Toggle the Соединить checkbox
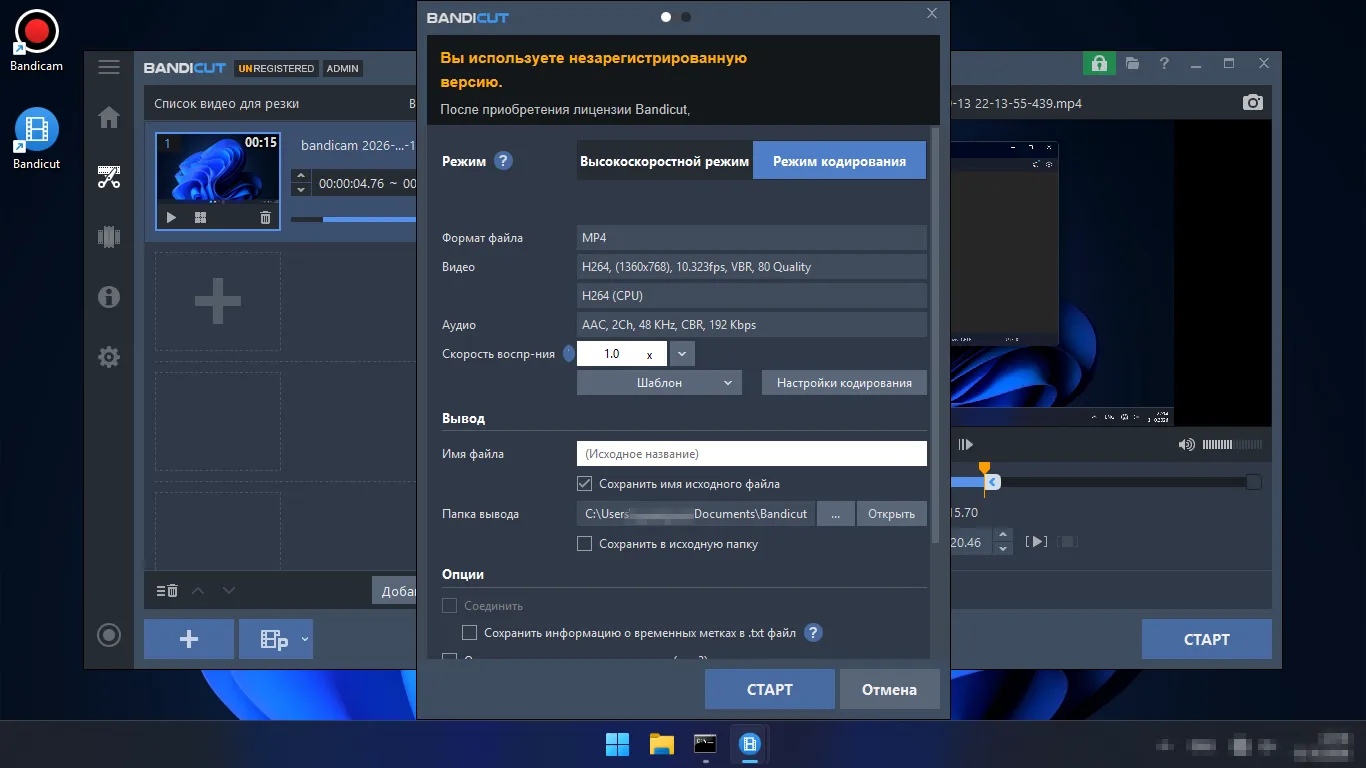 [449, 606]
